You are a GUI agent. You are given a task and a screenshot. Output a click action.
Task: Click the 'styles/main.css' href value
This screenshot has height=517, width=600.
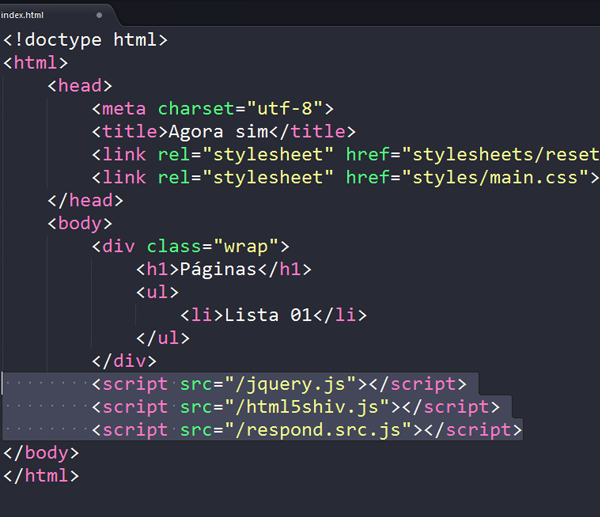tap(495, 178)
